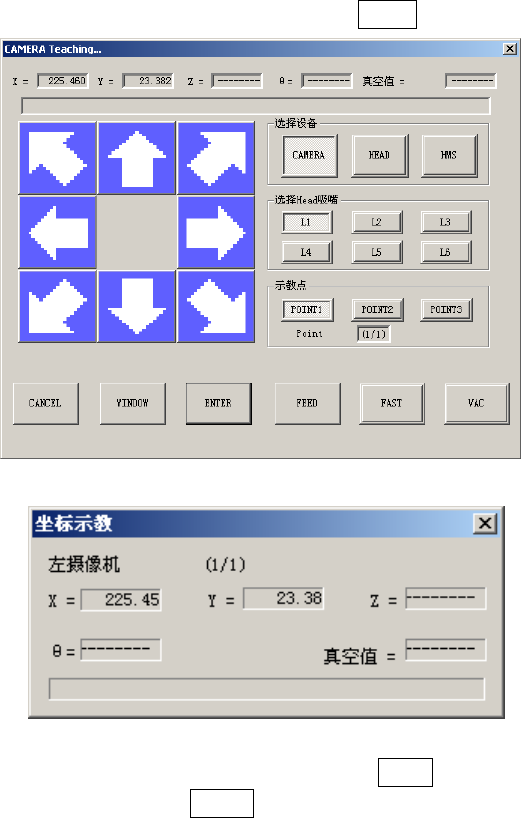
Task: Click the WINDOW button
Action: coord(133,403)
